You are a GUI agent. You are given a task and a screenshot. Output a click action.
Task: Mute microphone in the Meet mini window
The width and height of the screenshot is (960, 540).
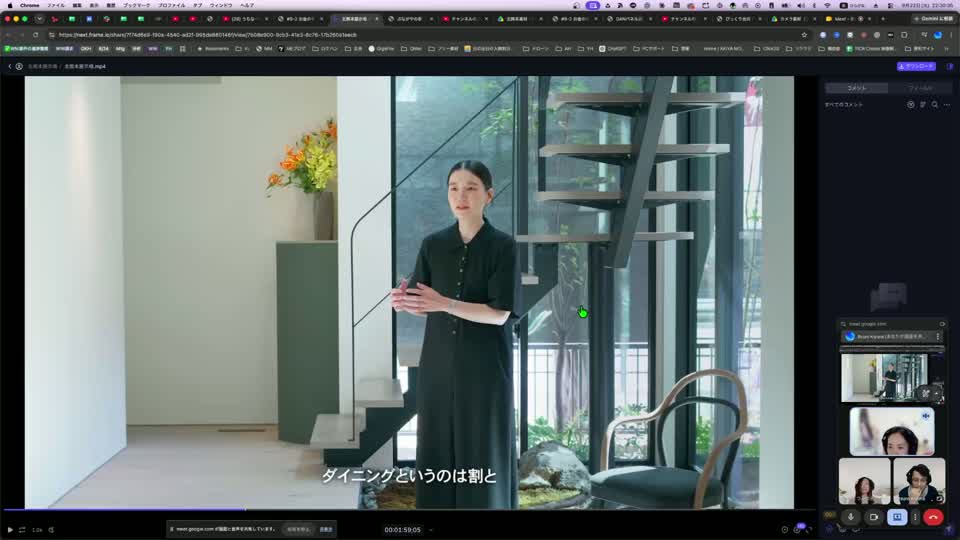click(x=850, y=517)
